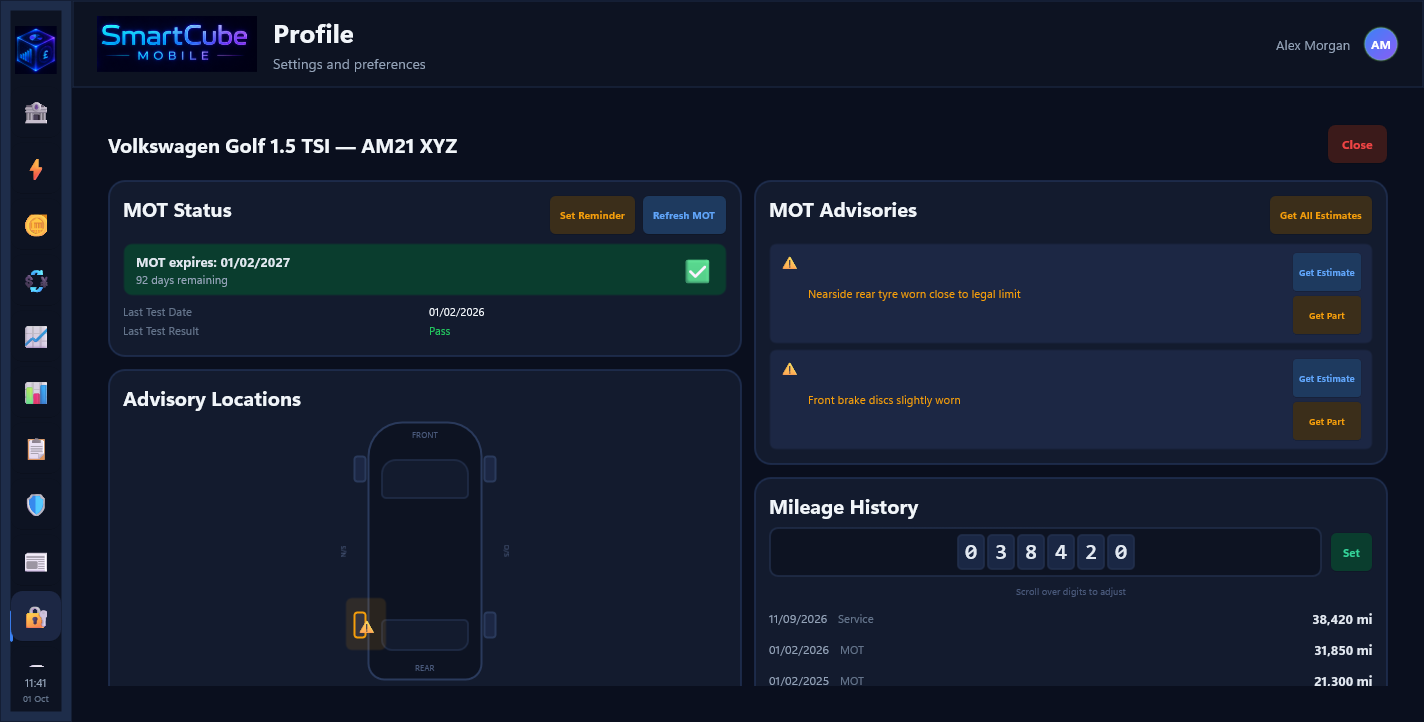Click the odometer digit 8
The width and height of the screenshot is (1424, 722).
point(1030,552)
